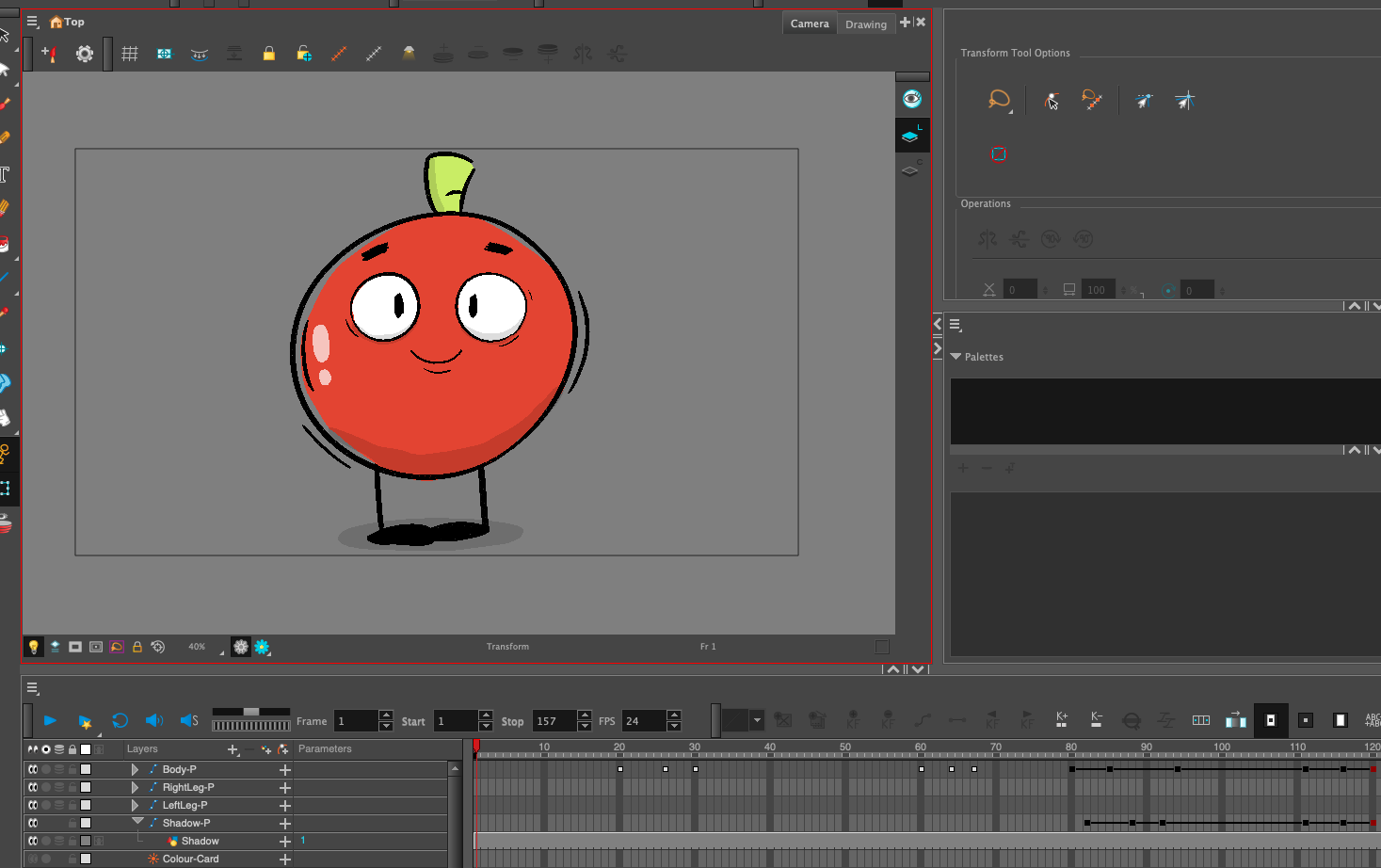This screenshot has width=1381, height=868.
Task: Collapse the Shadow-P layer
Action: pos(137,822)
